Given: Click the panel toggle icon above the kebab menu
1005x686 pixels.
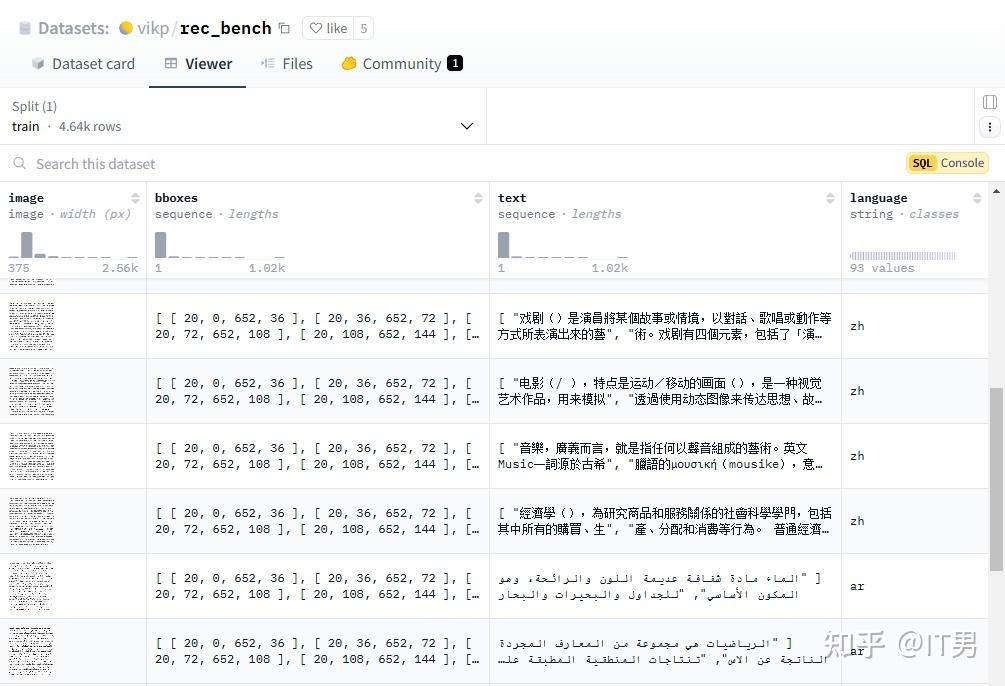Looking at the screenshot, I should pyautogui.click(x=989, y=101).
